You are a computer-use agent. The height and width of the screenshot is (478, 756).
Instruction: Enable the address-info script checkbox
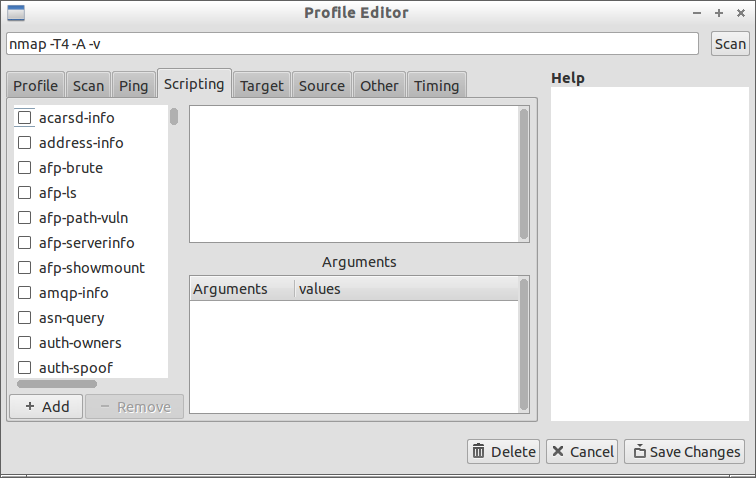point(25,143)
